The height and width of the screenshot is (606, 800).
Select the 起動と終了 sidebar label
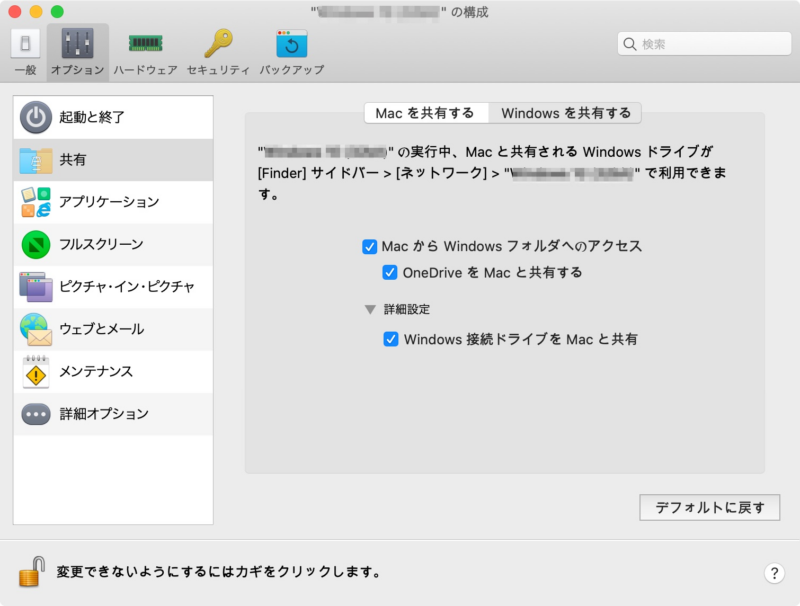tap(92, 117)
